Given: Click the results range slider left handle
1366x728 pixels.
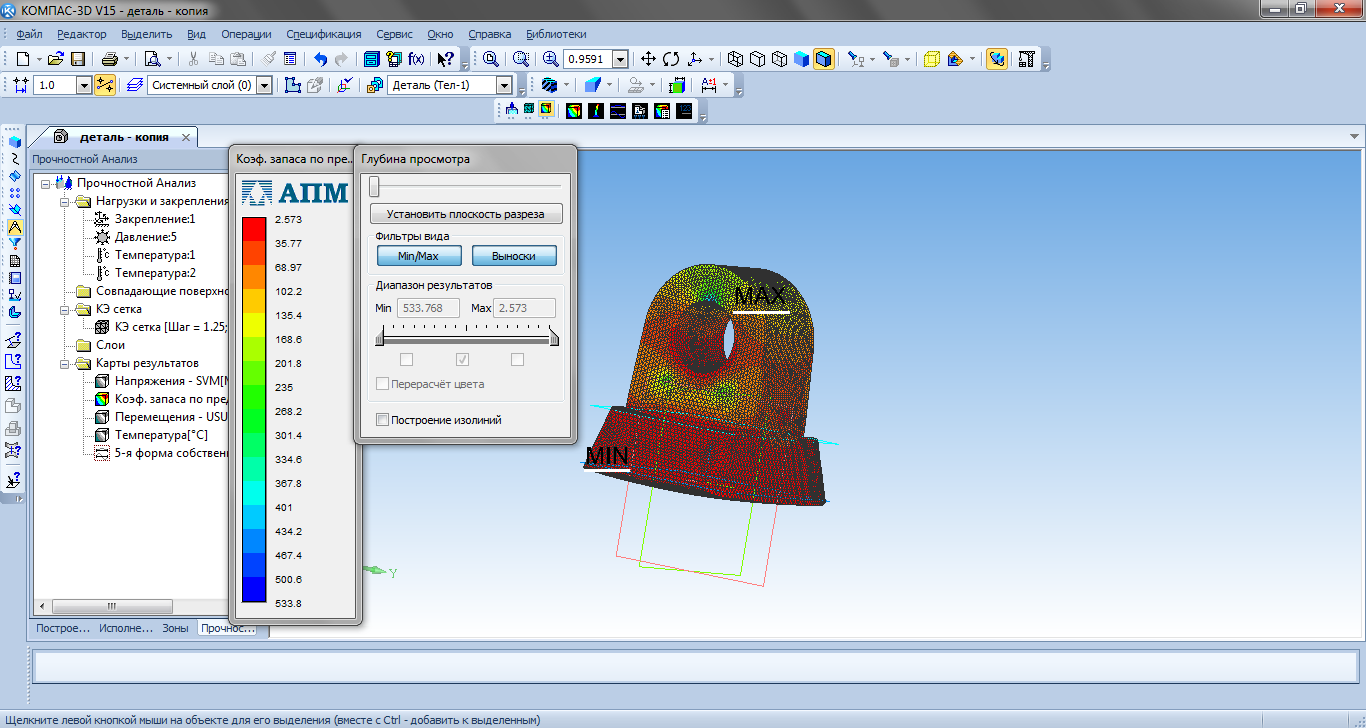Looking at the screenshot, I should coord(379,340).
